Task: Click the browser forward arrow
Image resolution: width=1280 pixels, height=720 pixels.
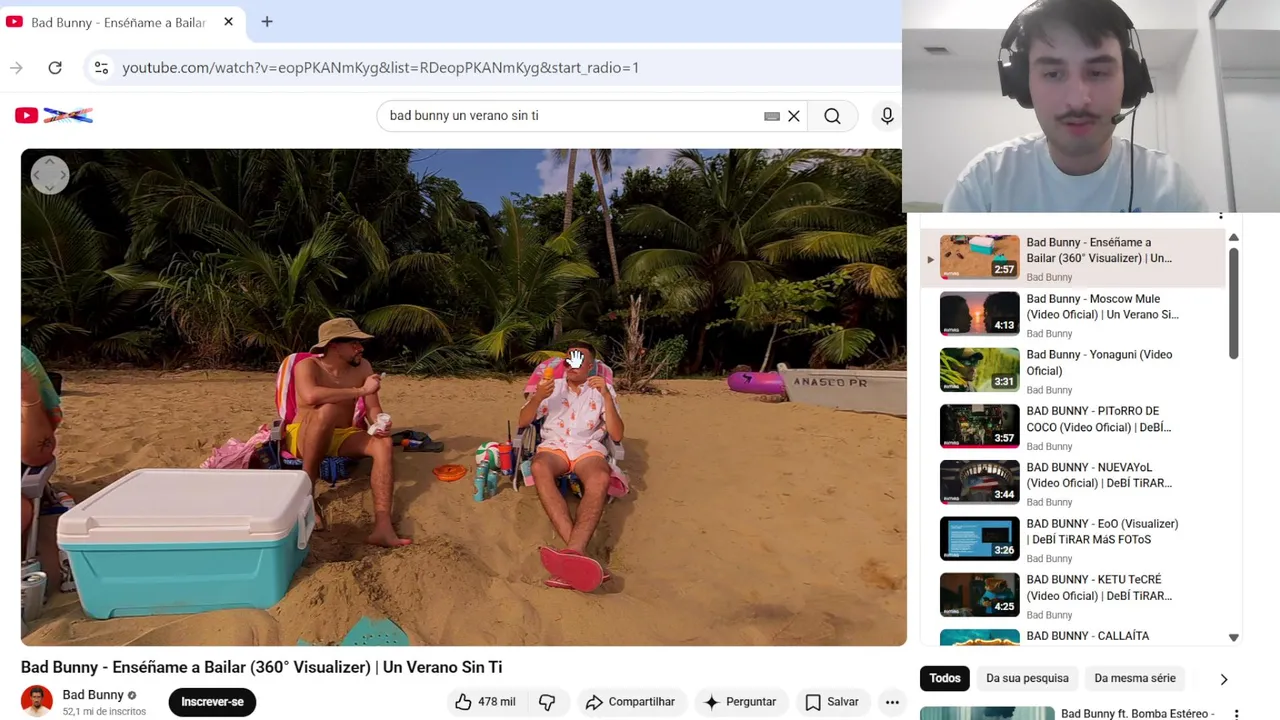Action: pyautogui.click(x=16, y=68)
